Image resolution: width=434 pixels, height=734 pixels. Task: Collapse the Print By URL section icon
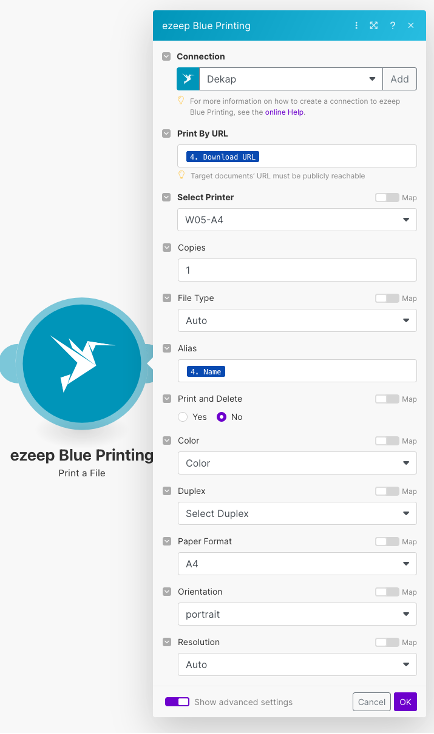coord(166,133)
